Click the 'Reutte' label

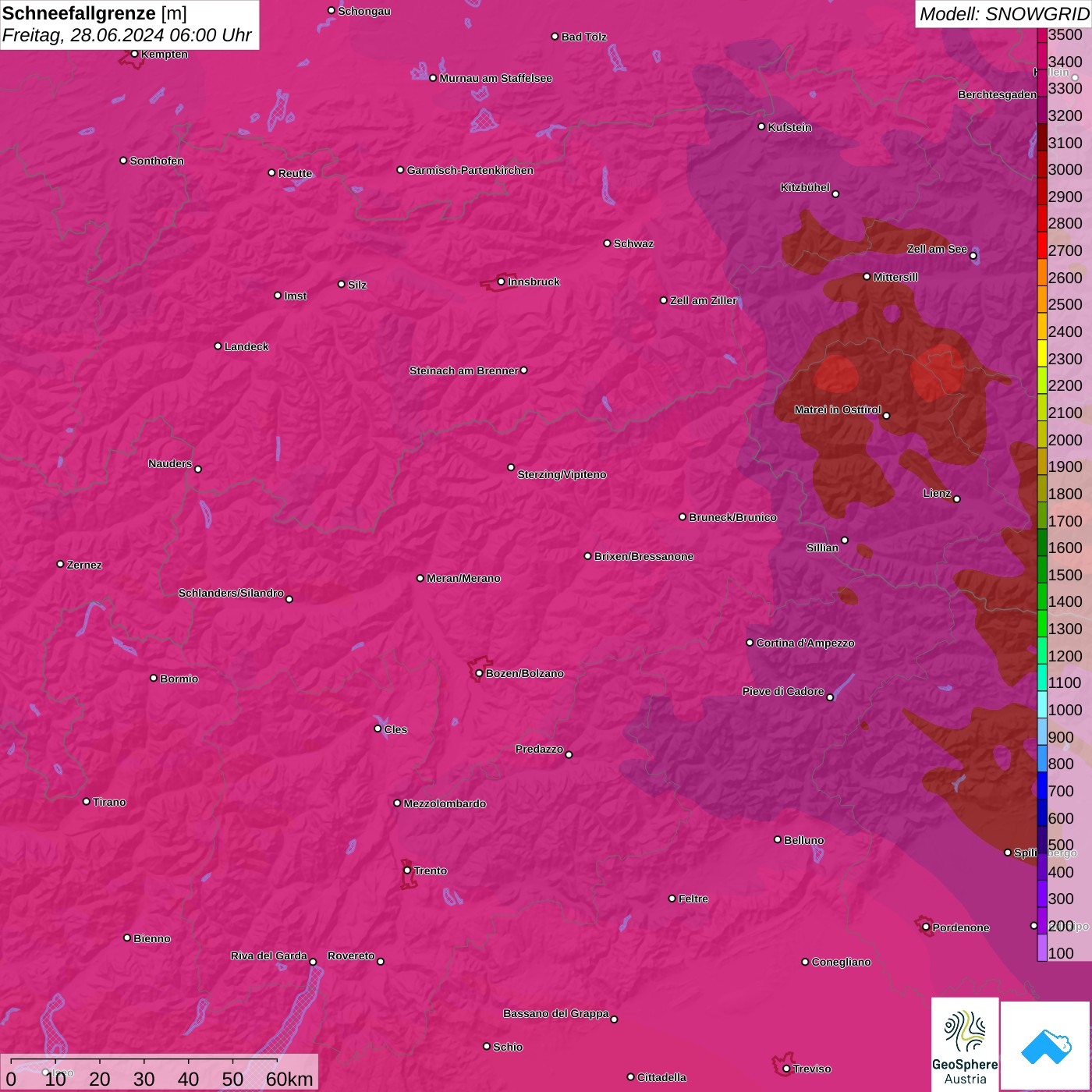pos(295,173)
